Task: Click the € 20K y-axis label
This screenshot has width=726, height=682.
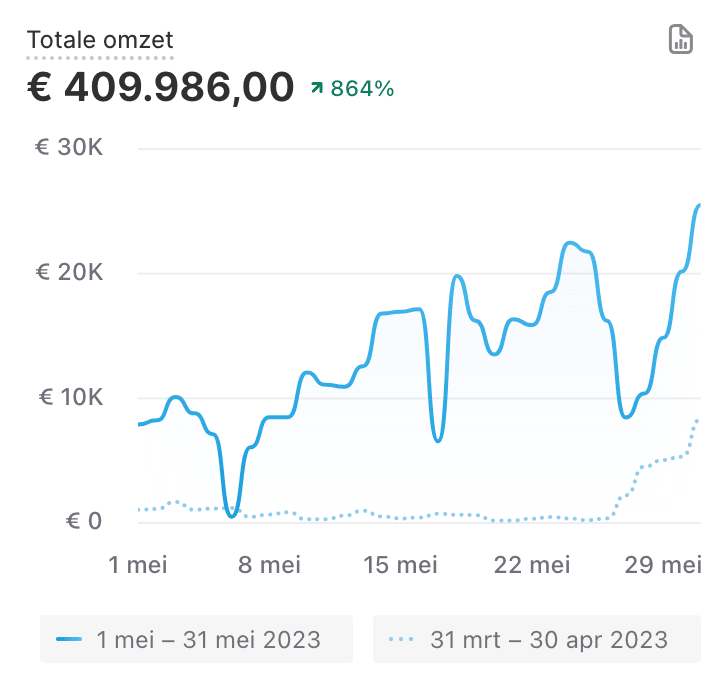Action: point(70,273)
